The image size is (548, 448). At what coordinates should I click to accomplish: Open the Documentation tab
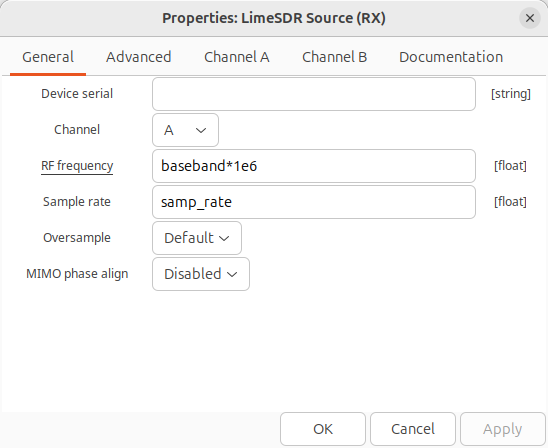tap(451, 57)
